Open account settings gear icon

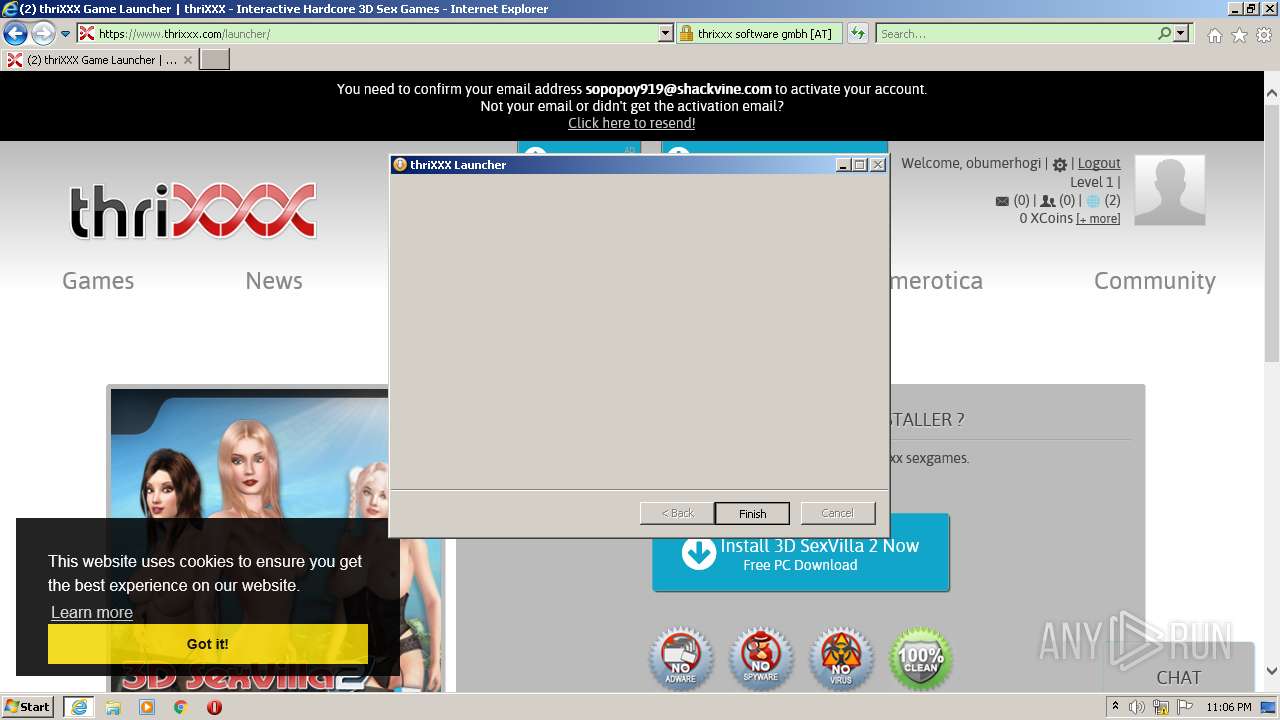[x=1060, y=165]
